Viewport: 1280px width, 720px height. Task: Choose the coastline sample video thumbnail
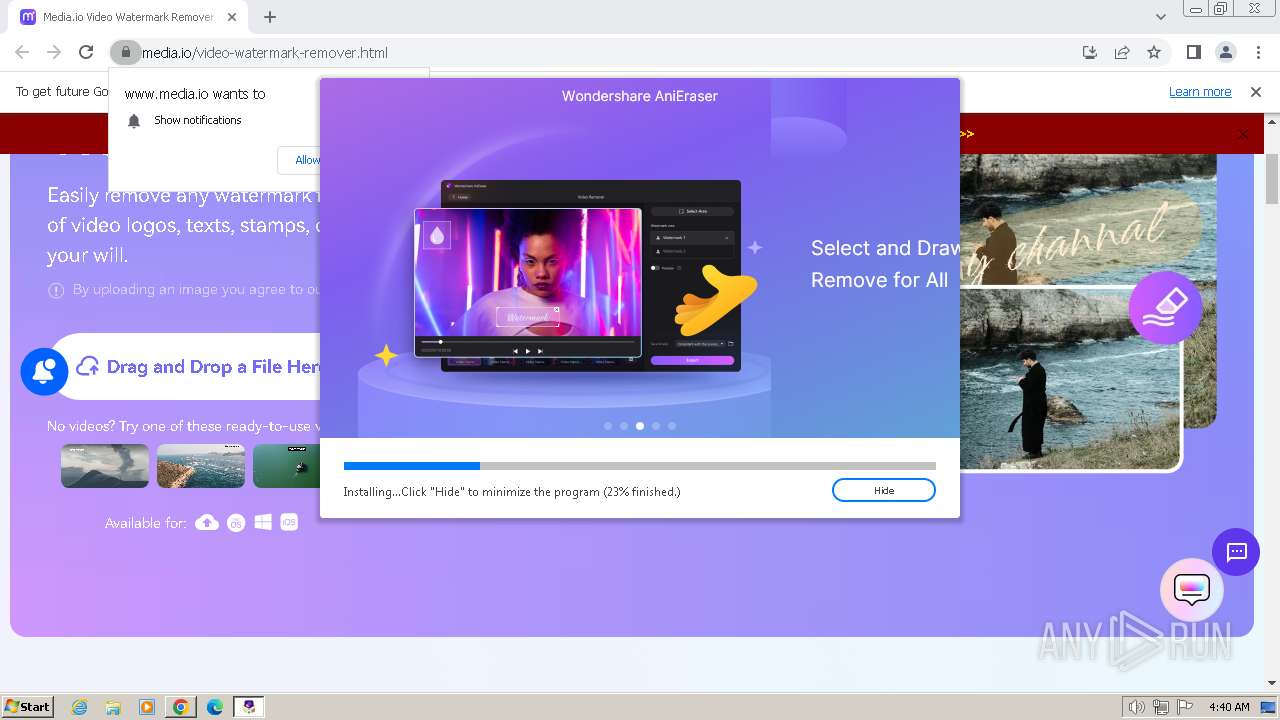(x=201, y=466)
